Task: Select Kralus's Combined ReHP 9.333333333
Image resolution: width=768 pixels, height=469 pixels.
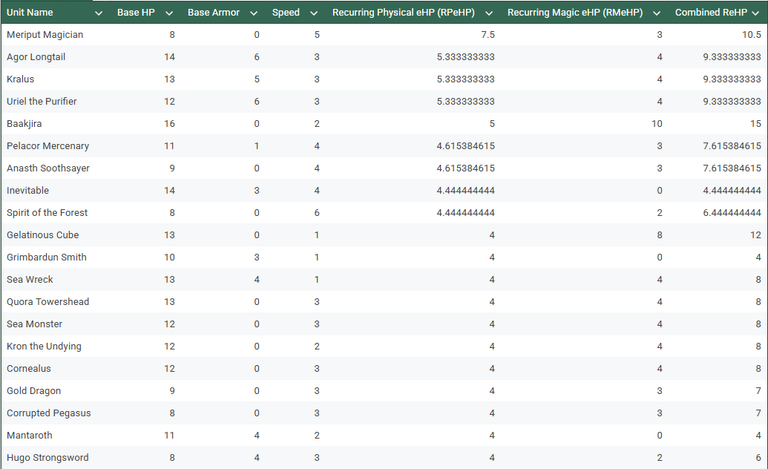Action: 732,79
